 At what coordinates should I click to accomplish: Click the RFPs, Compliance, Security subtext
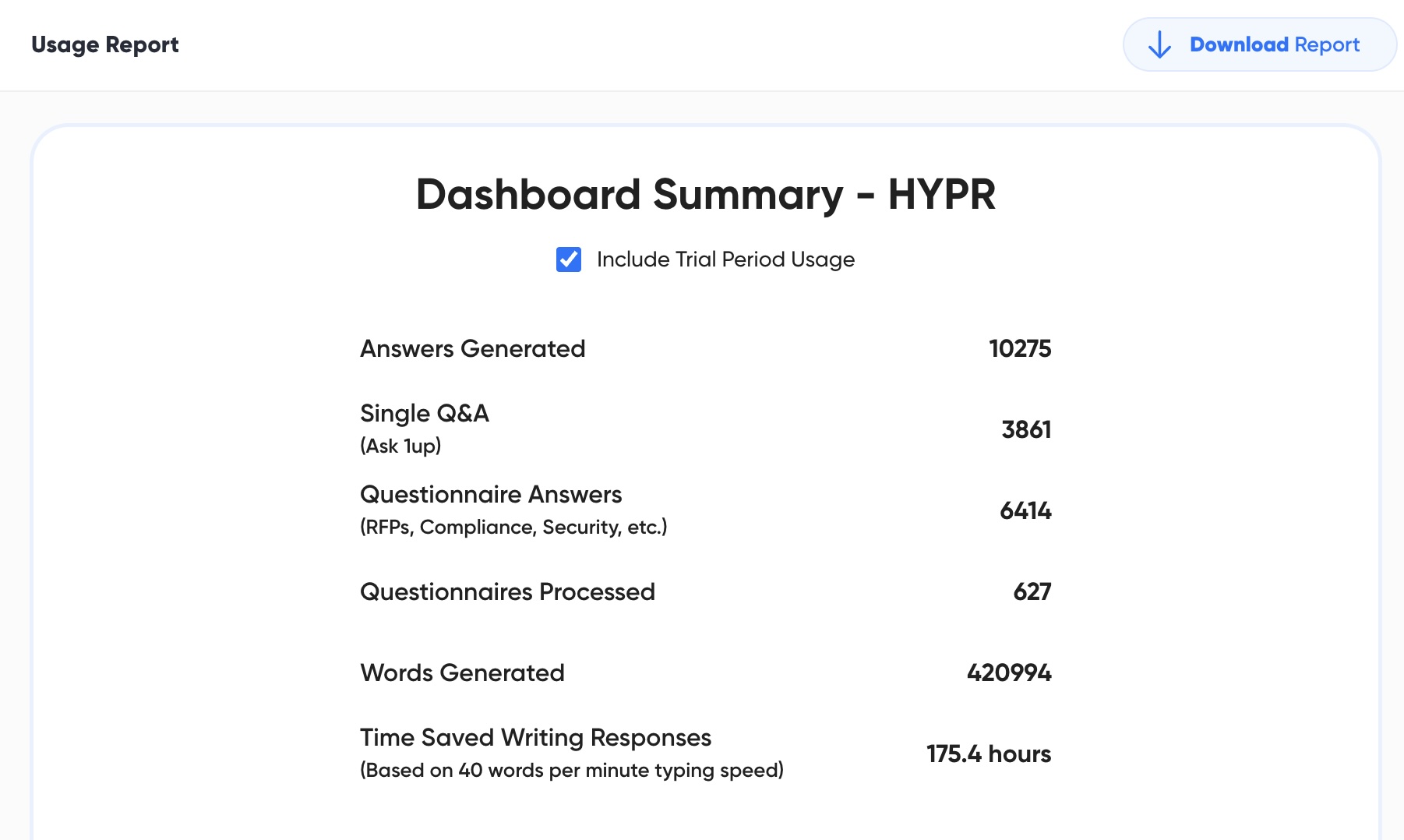tap(513, 527)
